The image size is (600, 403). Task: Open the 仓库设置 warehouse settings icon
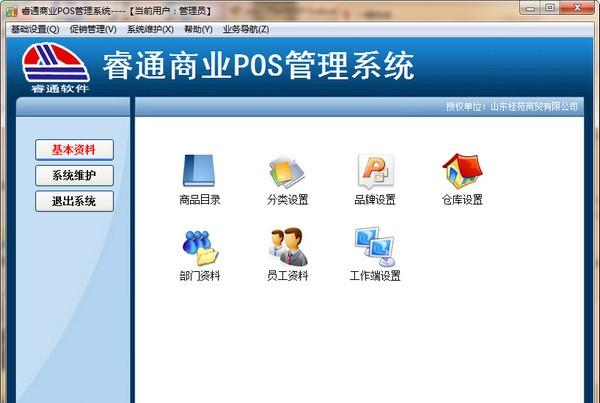(x=462, y=171)
